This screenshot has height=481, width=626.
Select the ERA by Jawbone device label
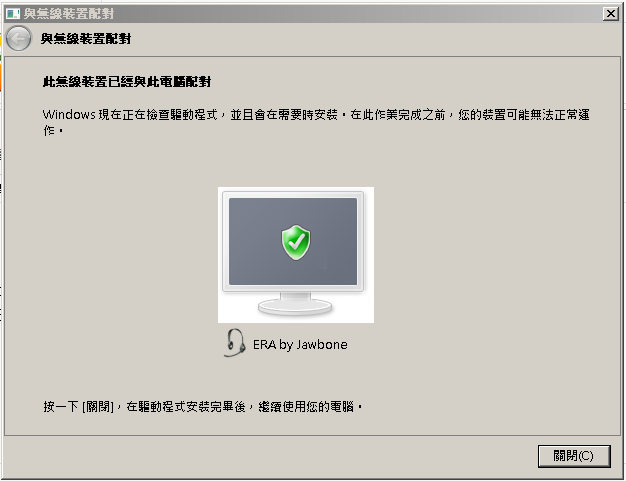tap(300, 344)
